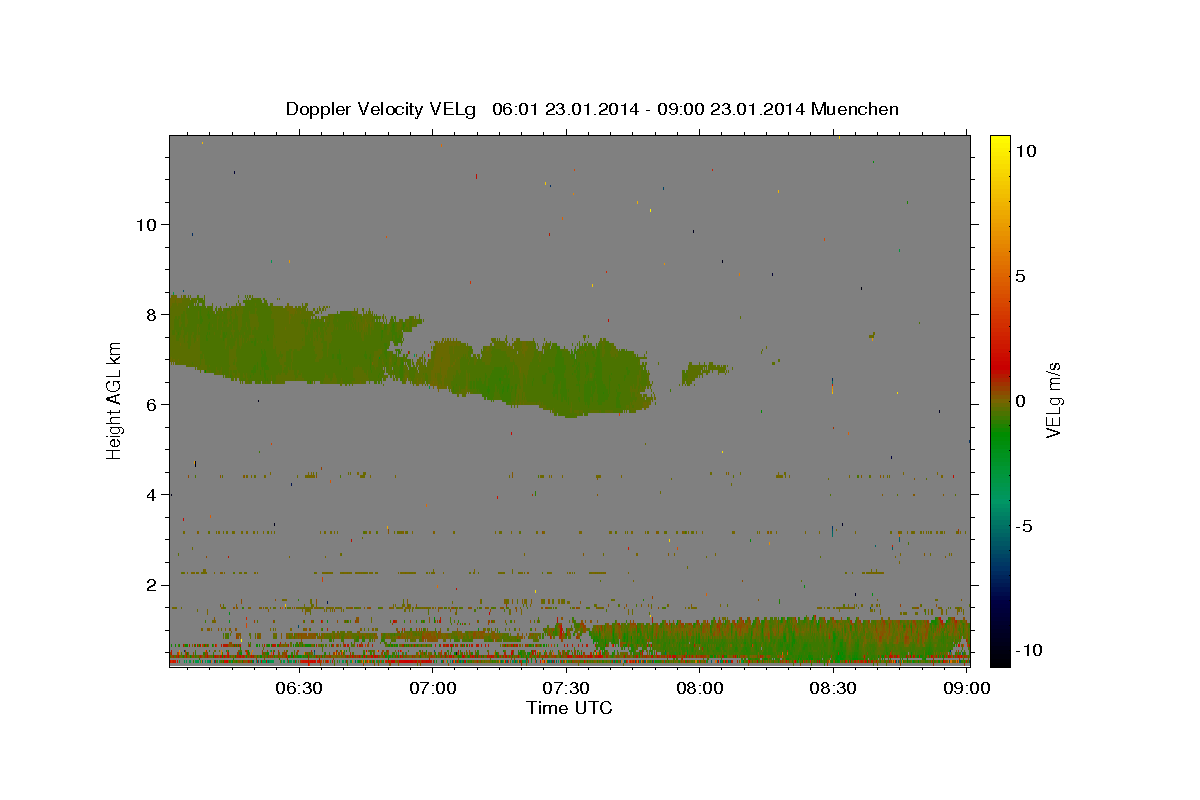Viewport: 1200px width, 800px height.
Task: Click the low-level green layer near 08:30
Action: click(x=780, y=640)
